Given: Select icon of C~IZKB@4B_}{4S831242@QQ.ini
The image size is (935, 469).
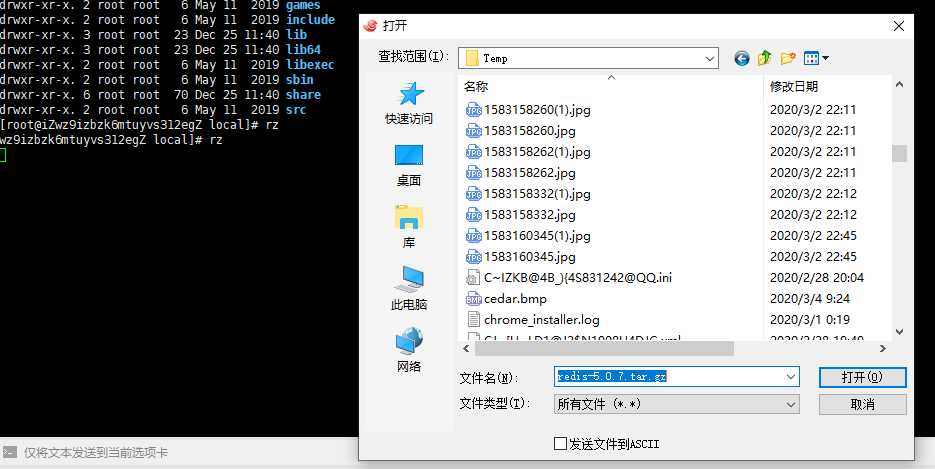Looking at the screenshot, I should pyautogui.click(x=473, y=278).
